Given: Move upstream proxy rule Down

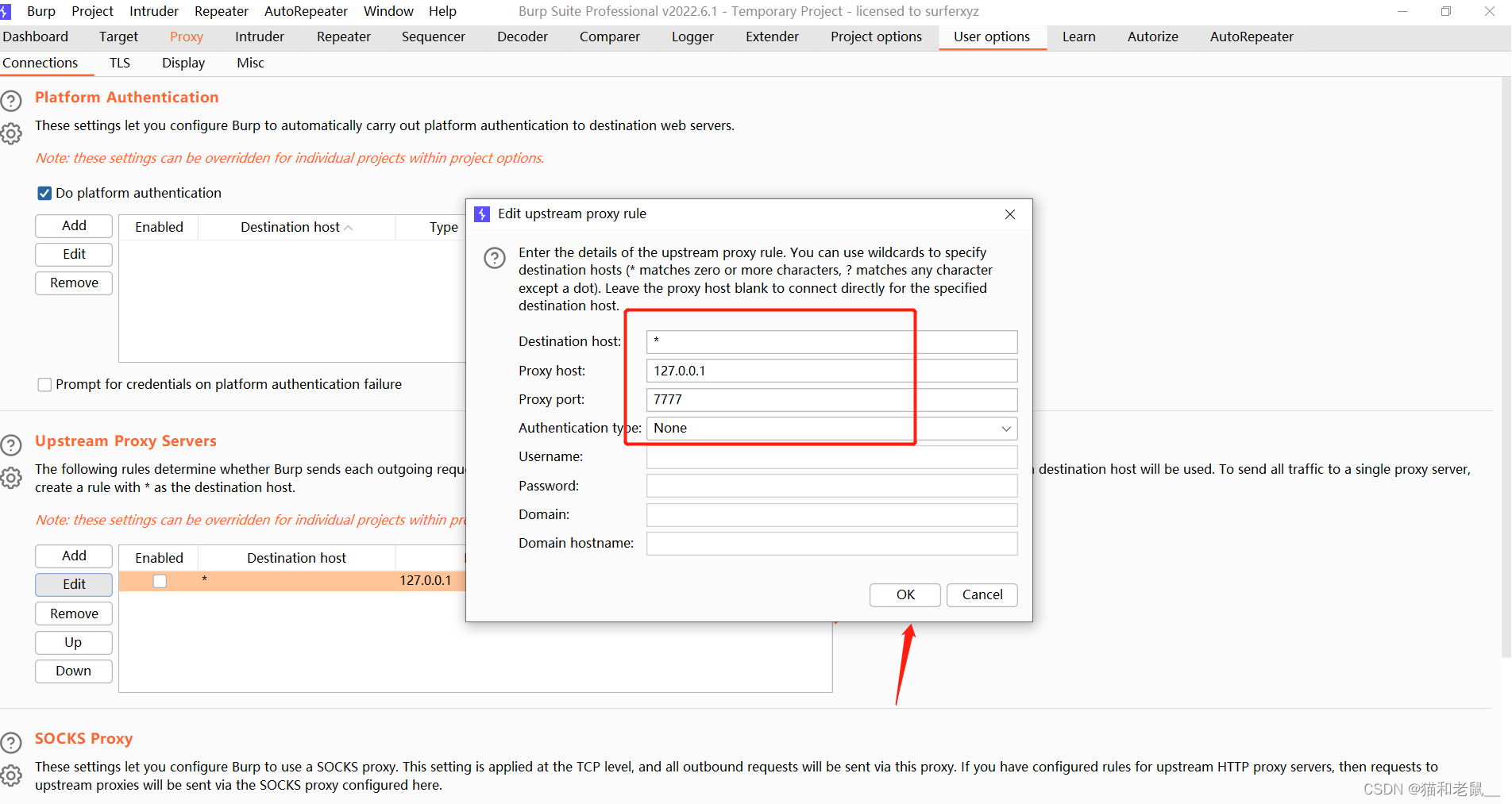Looking at the screenshot, I should coord(74,671).
